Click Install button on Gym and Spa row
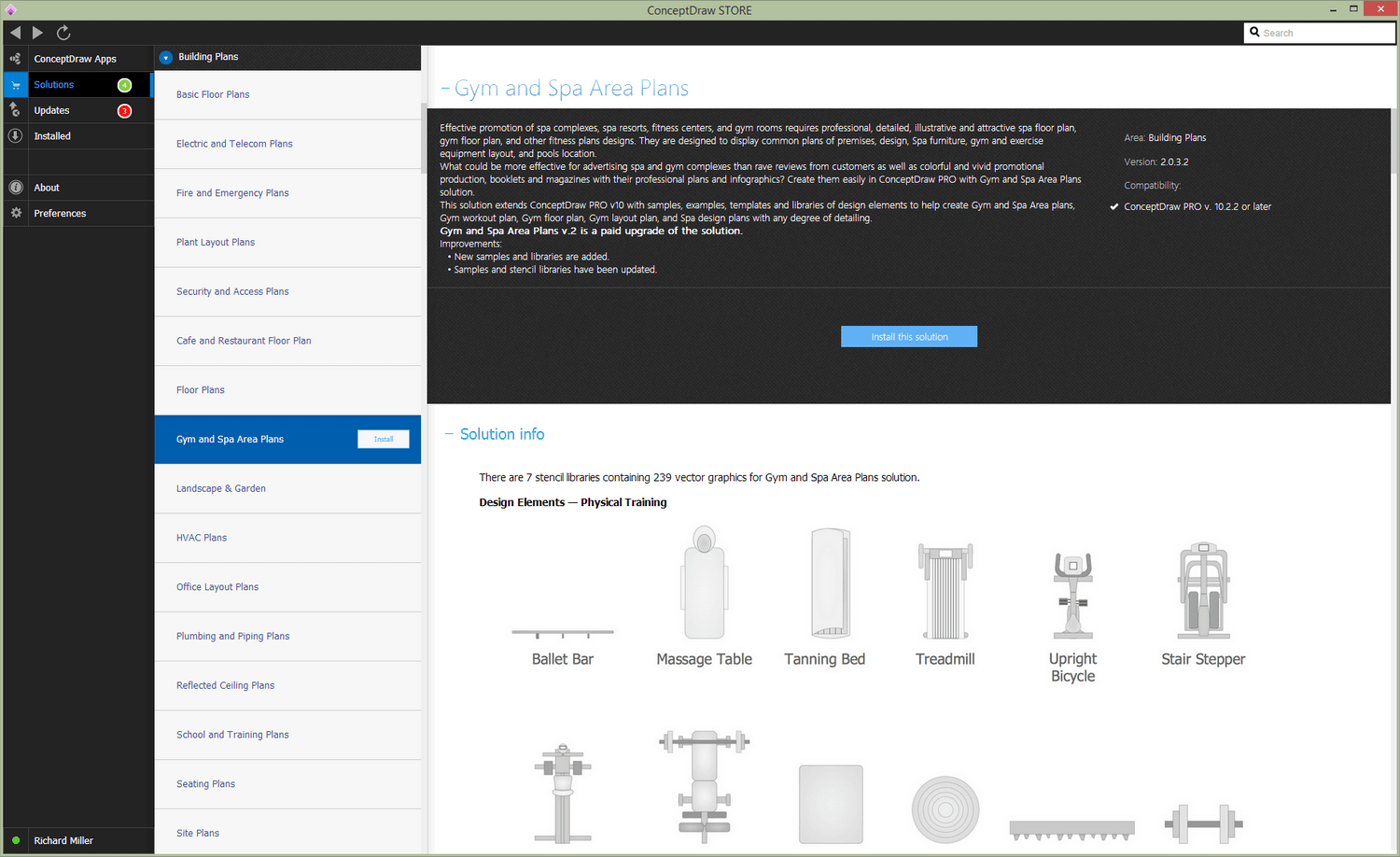Image resolution: width=1400 pixels, height=857 pixels. pos(384,439)
